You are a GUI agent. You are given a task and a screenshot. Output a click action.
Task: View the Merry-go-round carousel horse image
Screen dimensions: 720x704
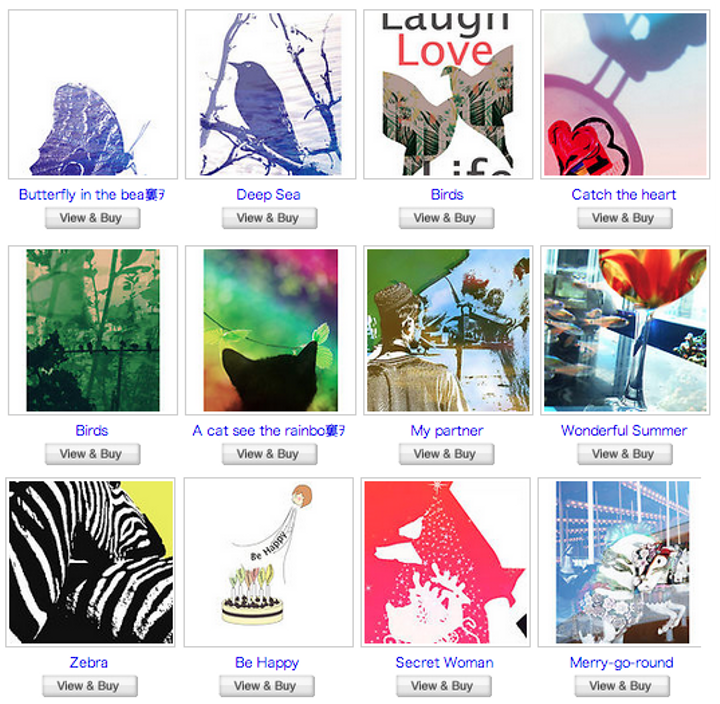(x=622, y=562)
